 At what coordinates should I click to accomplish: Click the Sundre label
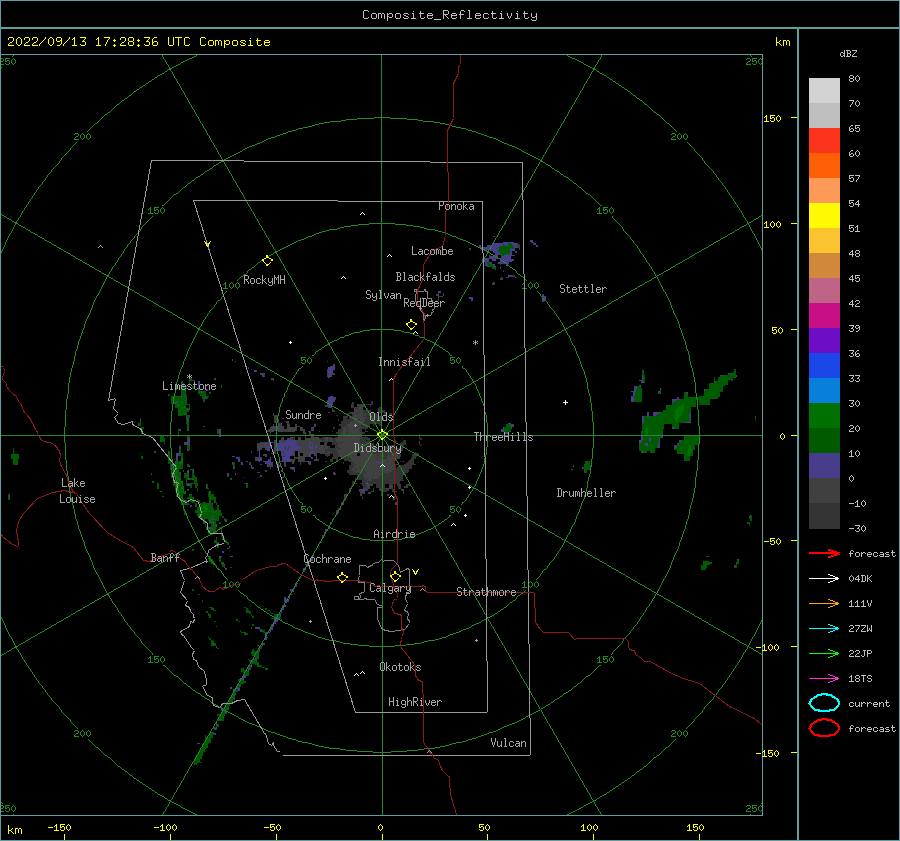(x=303, y=414)
